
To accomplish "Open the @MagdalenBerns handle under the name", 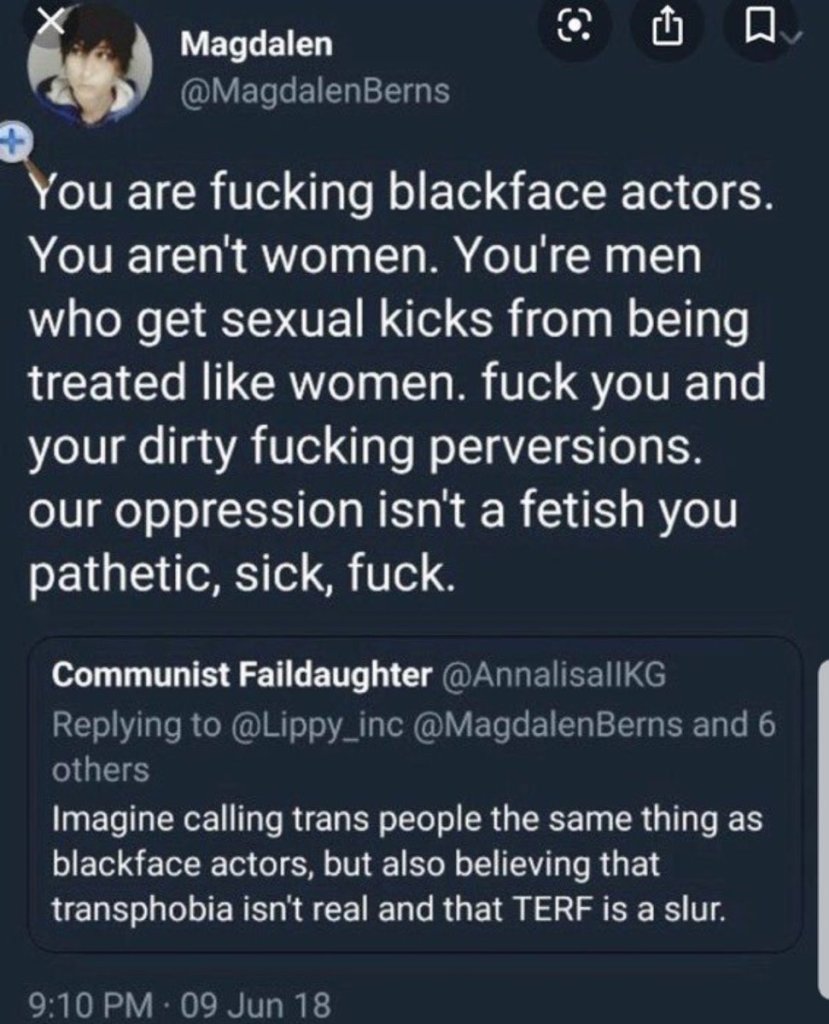I will point(315,93).
